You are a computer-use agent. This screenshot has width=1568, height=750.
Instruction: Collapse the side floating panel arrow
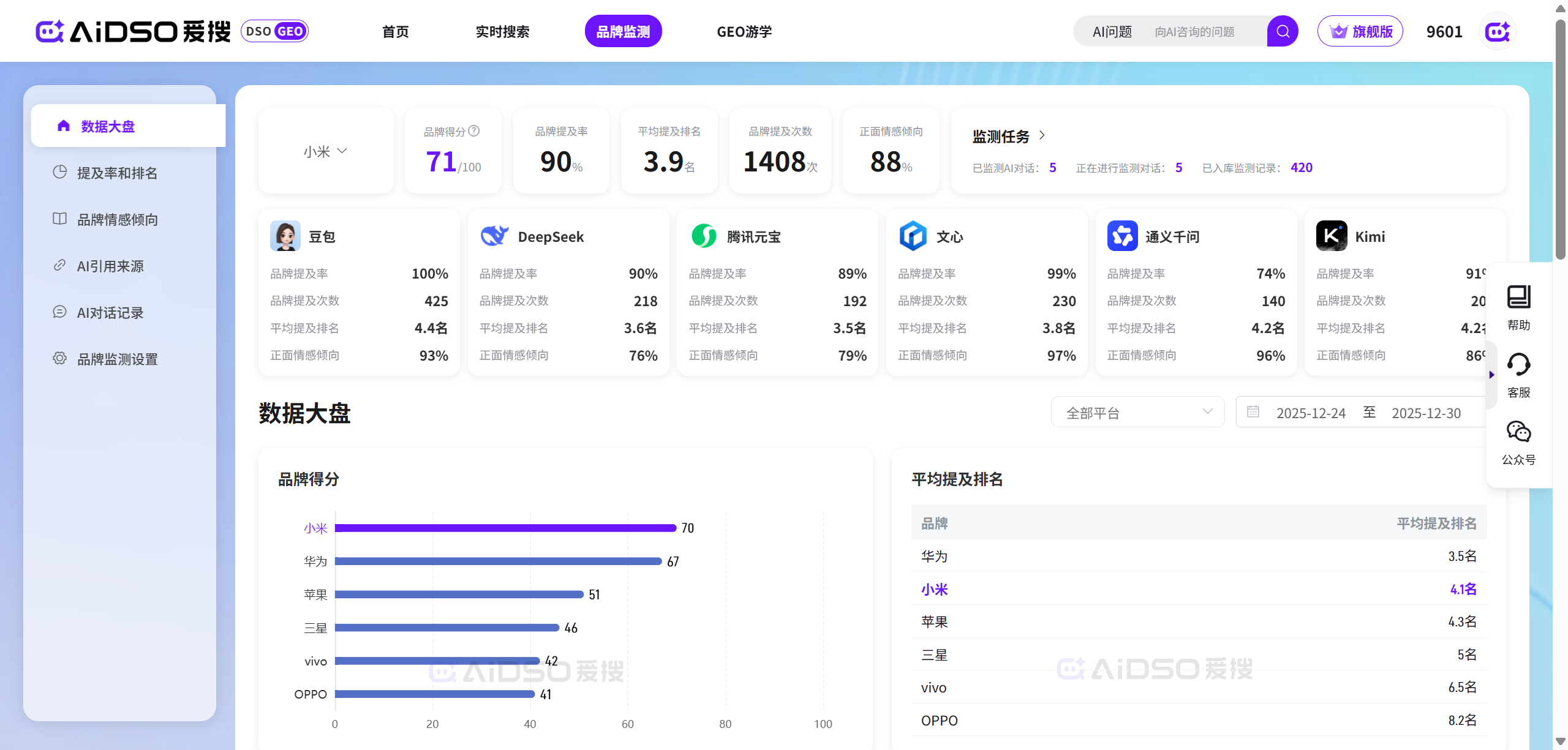(x=1491, y=374)
